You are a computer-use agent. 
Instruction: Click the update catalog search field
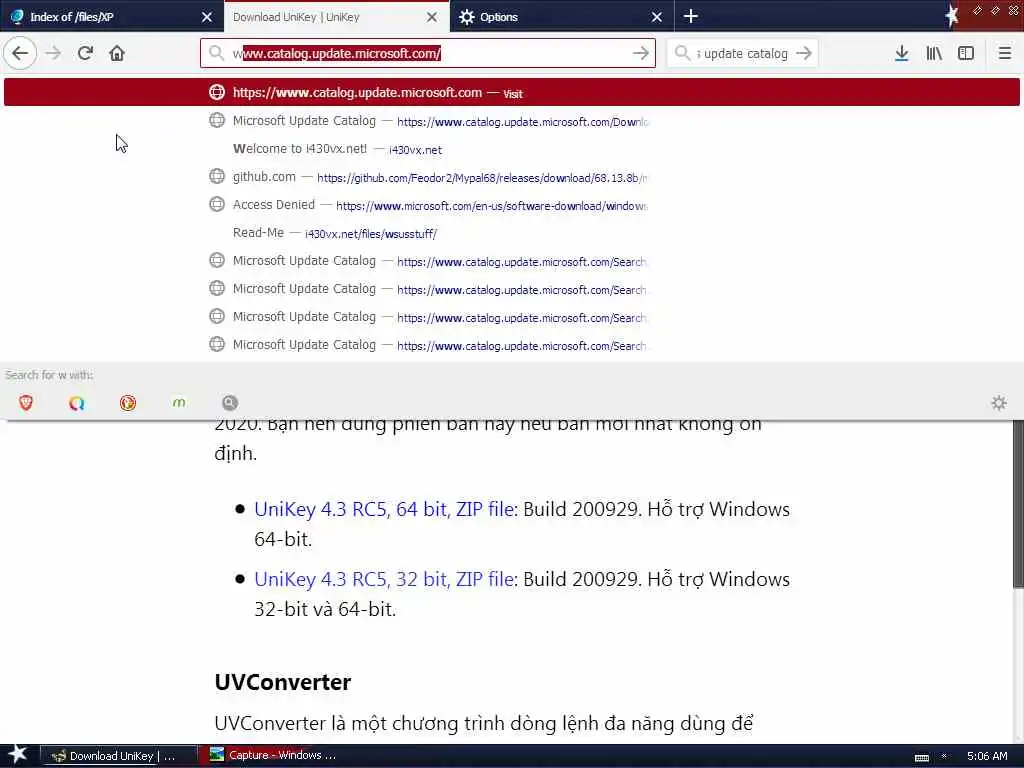[x=743, y=53]
